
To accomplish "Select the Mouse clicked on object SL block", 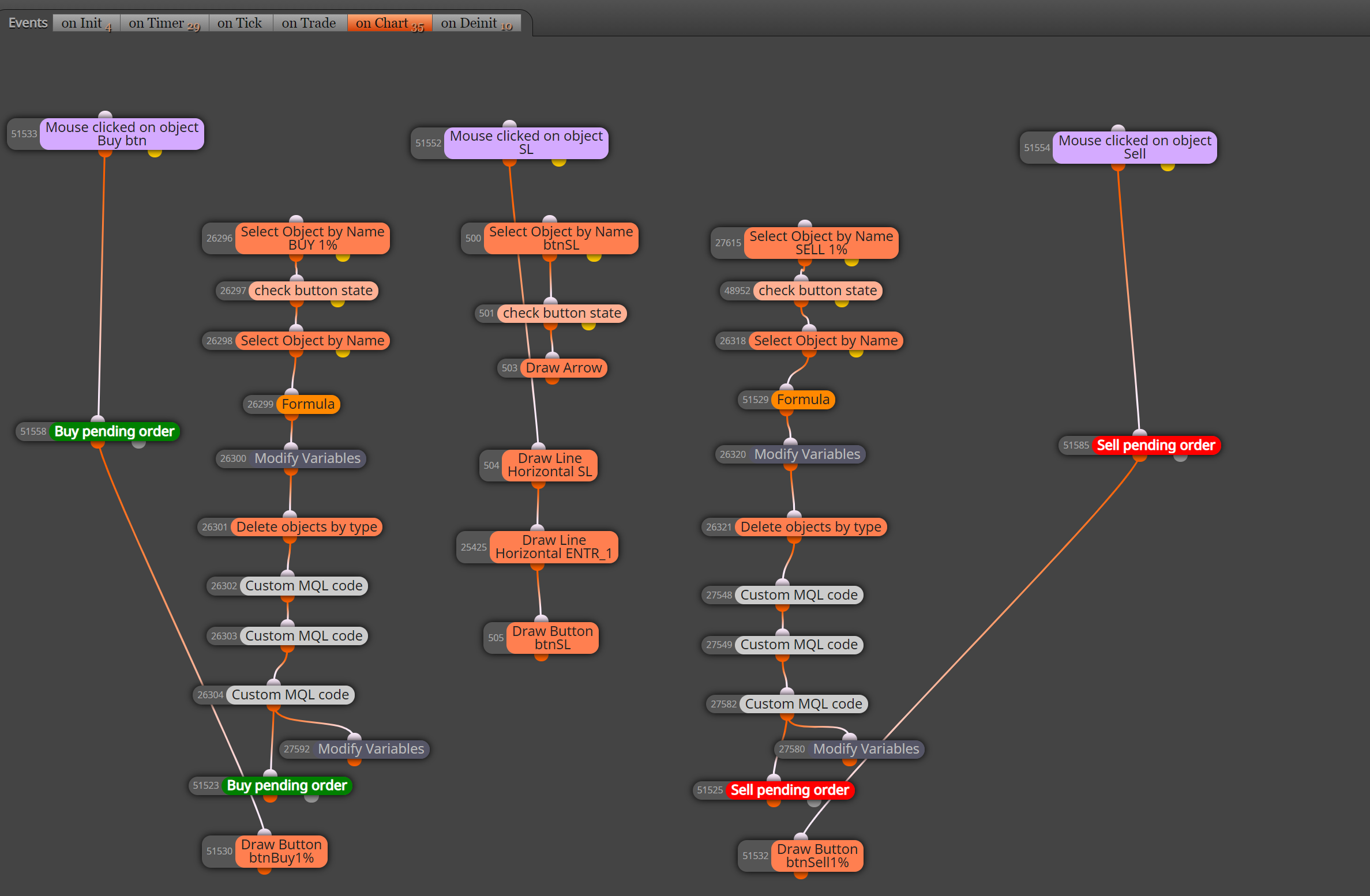I will (x=526, y=143).
